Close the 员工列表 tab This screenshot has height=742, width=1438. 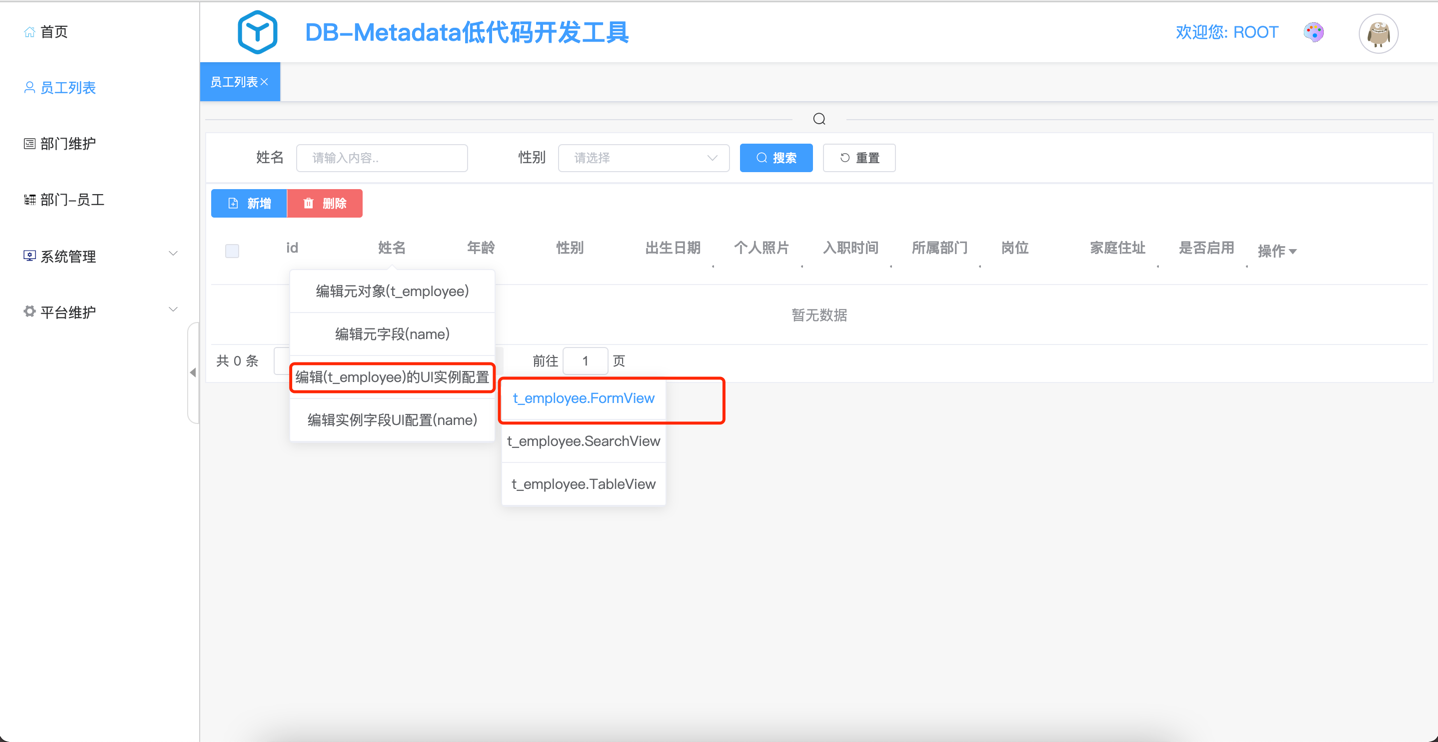pos(265,82)
